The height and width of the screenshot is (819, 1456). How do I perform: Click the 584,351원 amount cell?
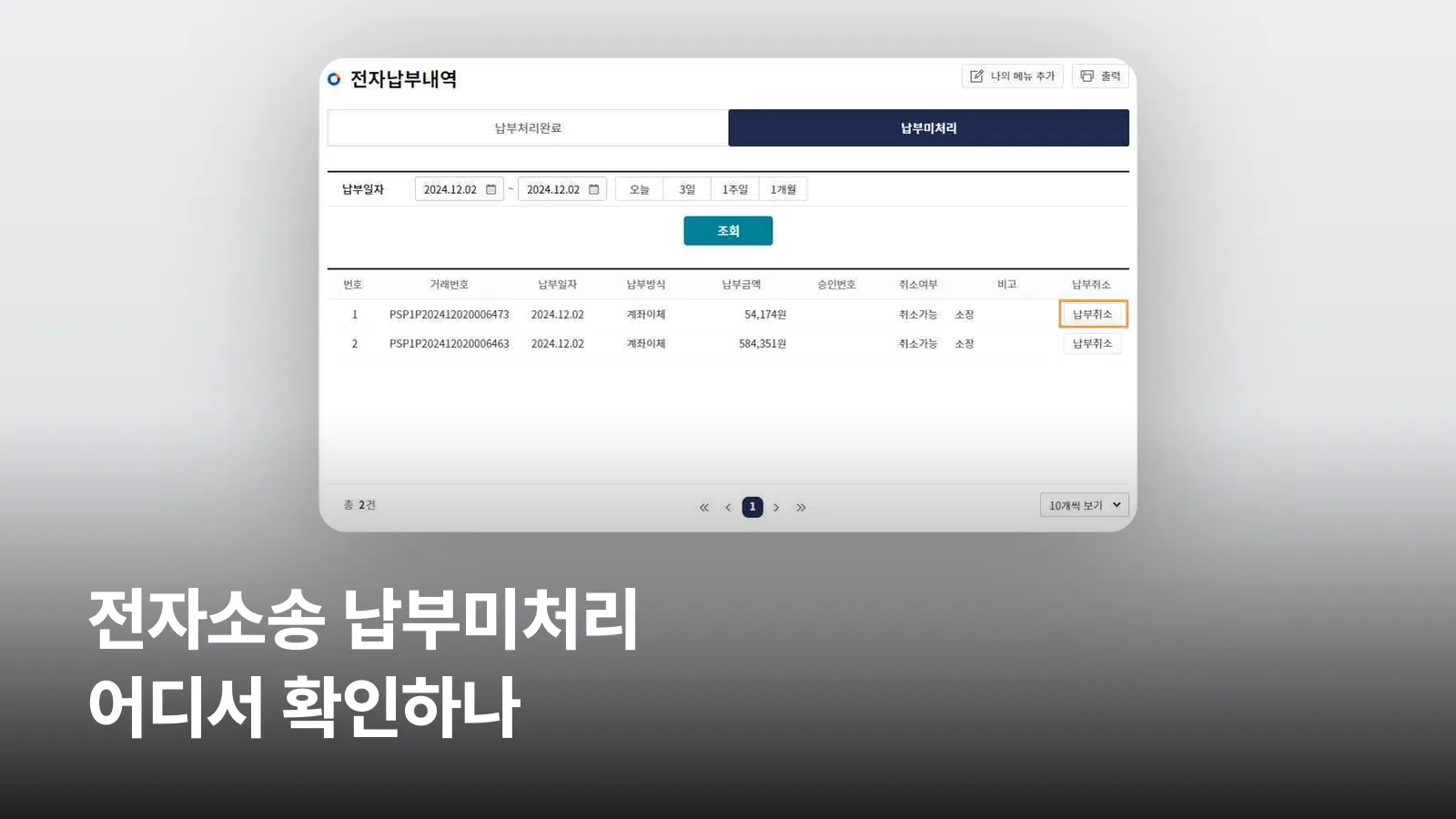tap(763, 344)
